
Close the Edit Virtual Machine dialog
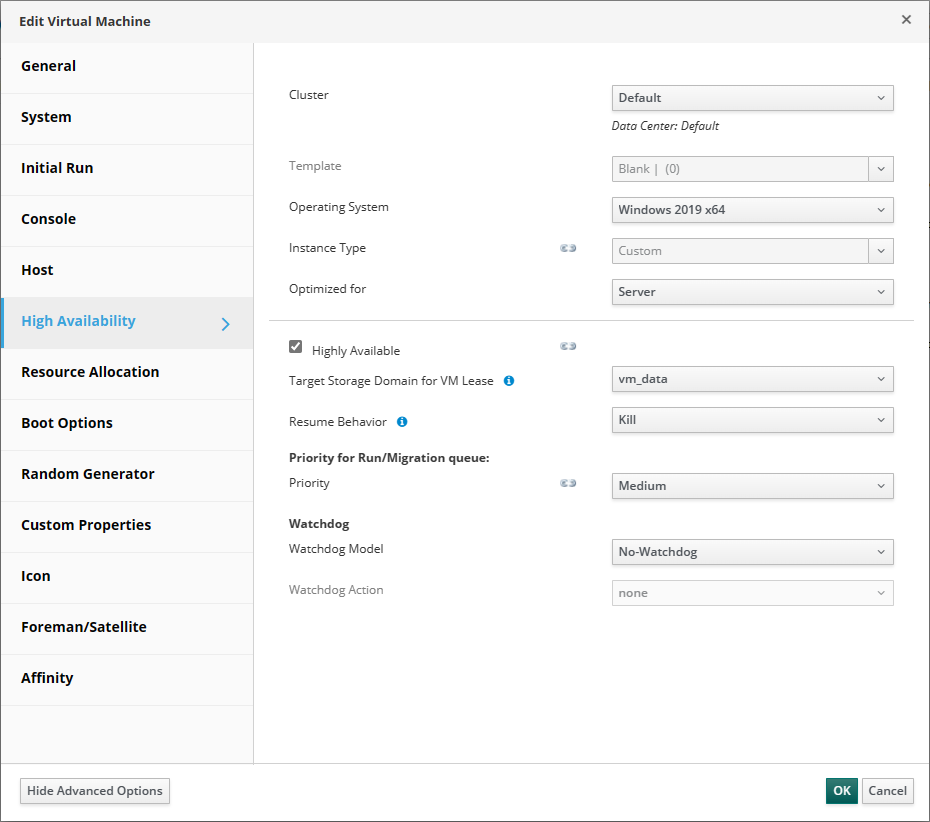(906, 20)
